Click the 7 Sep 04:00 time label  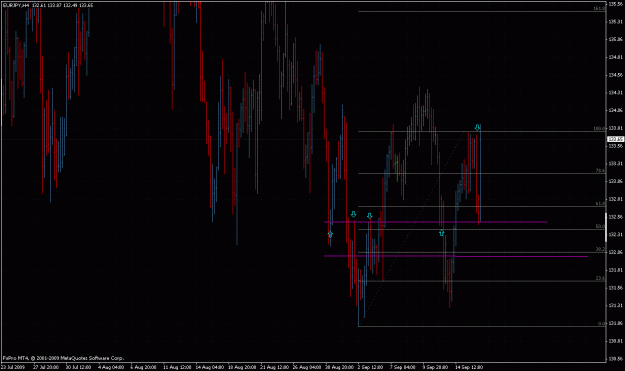403,367
